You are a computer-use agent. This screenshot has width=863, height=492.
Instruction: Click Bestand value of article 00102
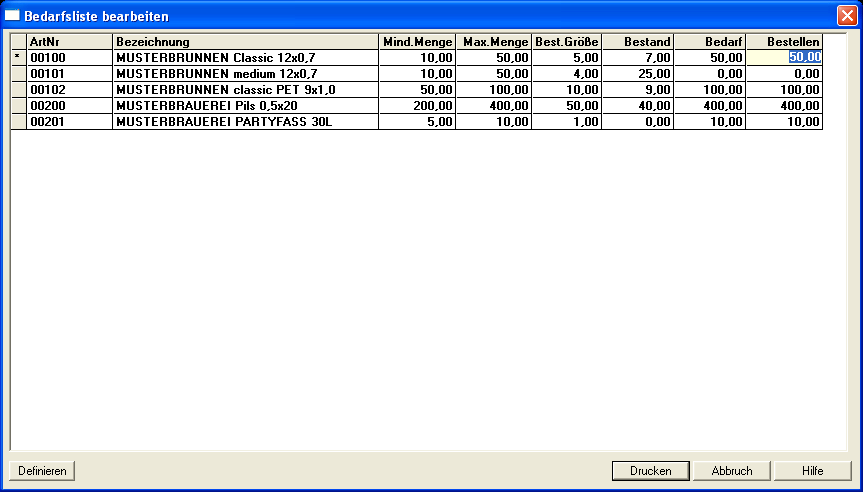pyautogui.click(x=638, y=89)
